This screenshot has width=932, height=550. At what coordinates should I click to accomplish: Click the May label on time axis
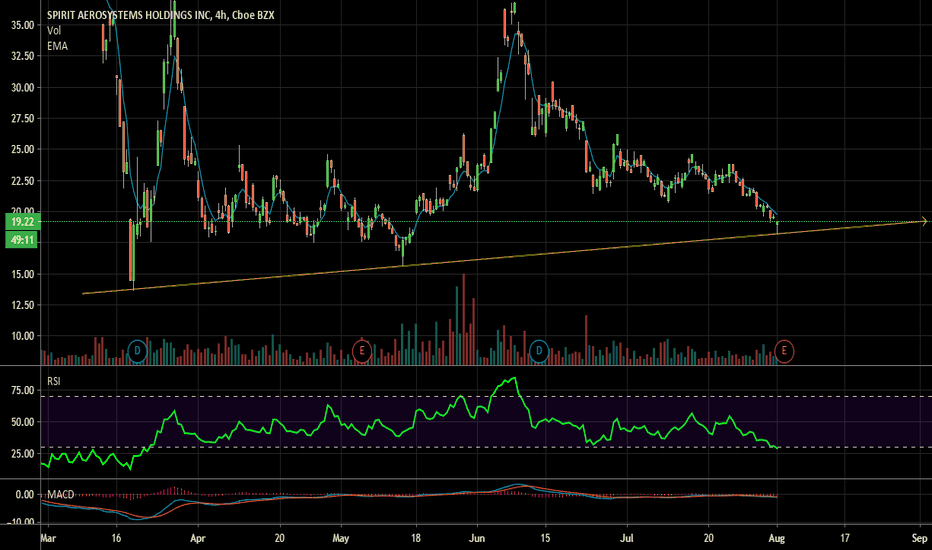click(341, 538)
